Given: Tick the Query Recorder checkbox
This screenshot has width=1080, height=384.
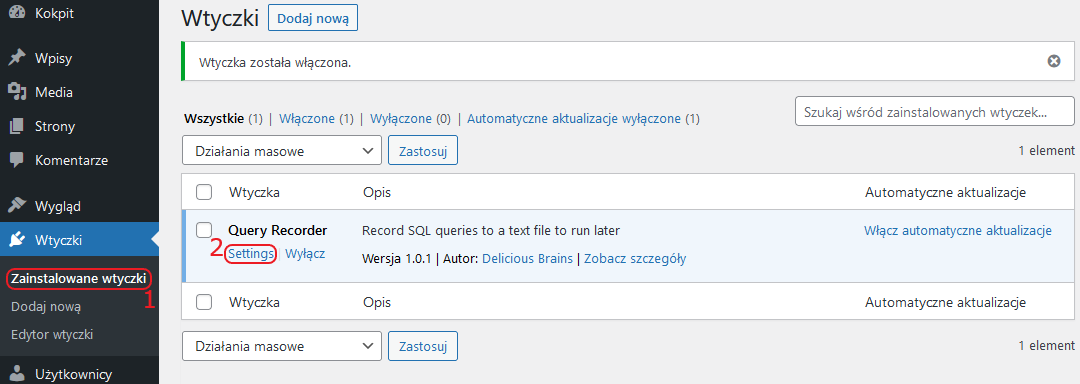Looking at the screenshot, I should (x=204, y=230).
